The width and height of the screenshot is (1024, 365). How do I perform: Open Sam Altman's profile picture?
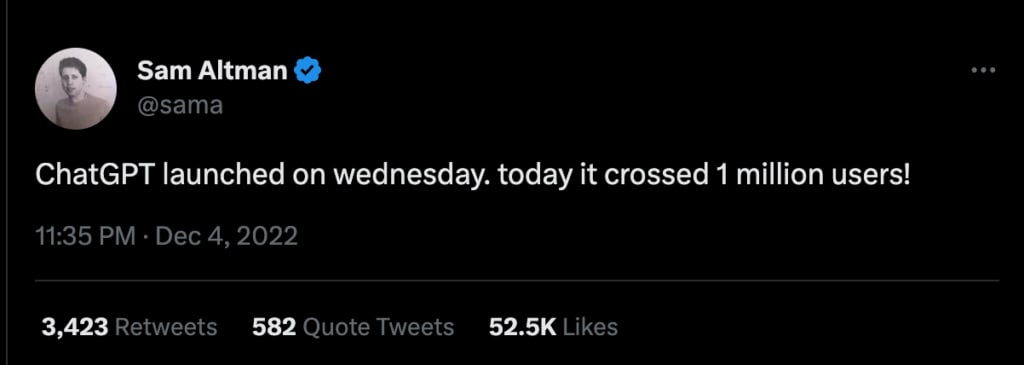pyautogui.click(x=76, y=88)
